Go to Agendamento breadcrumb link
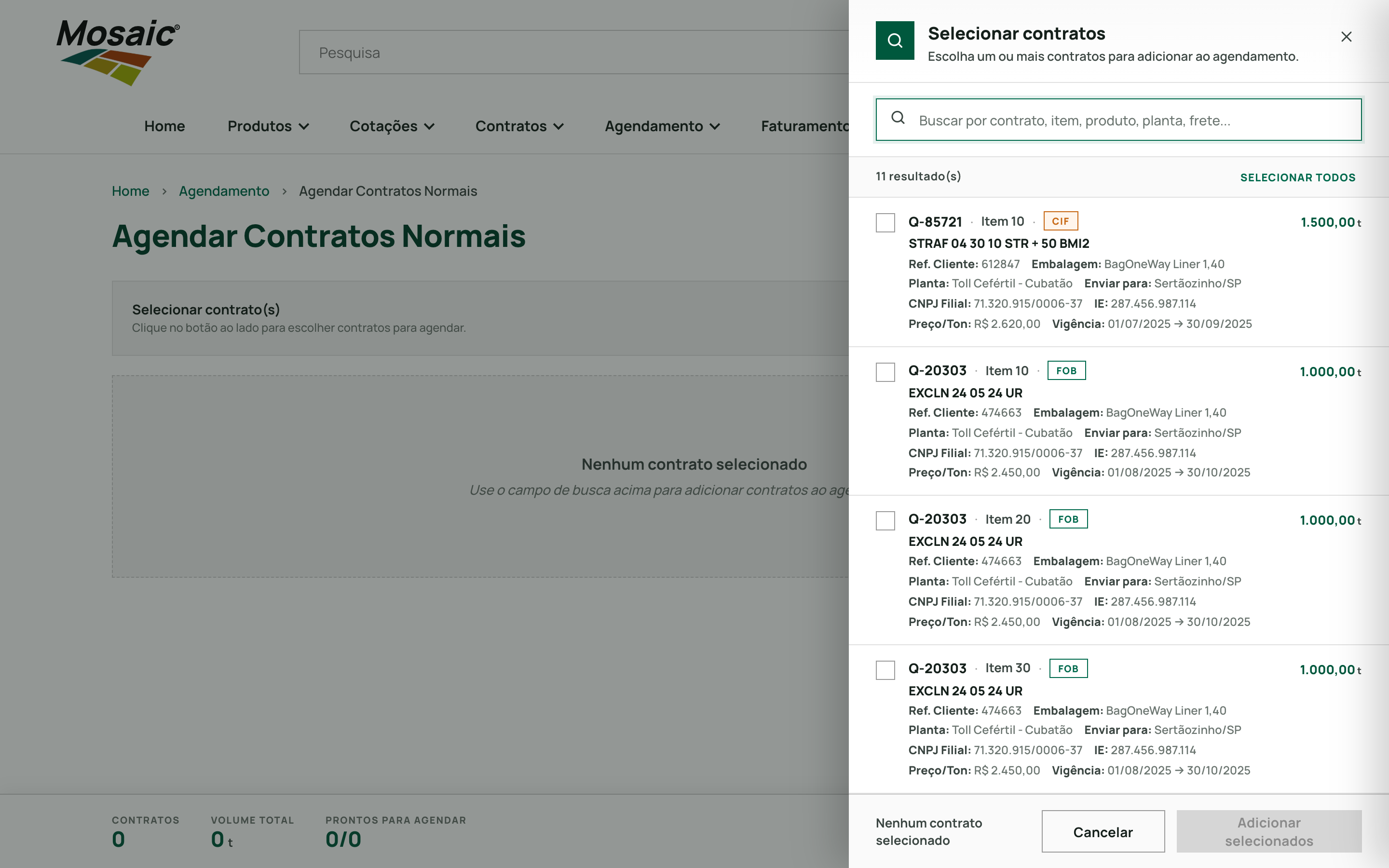1389x868 pixels. coord(224,191)
